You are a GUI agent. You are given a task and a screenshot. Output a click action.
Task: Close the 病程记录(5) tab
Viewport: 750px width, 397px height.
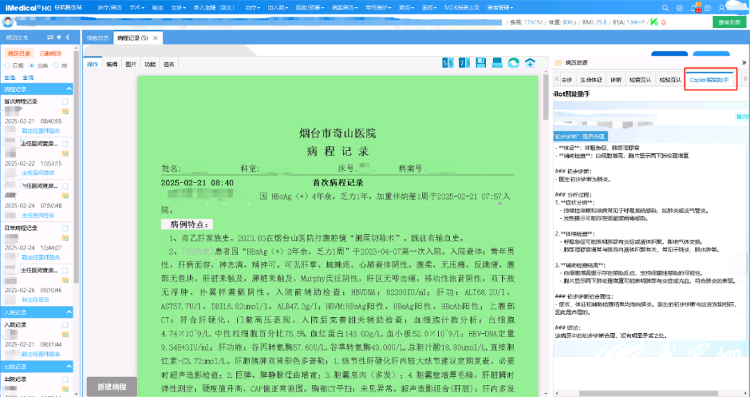click(155, 38)
